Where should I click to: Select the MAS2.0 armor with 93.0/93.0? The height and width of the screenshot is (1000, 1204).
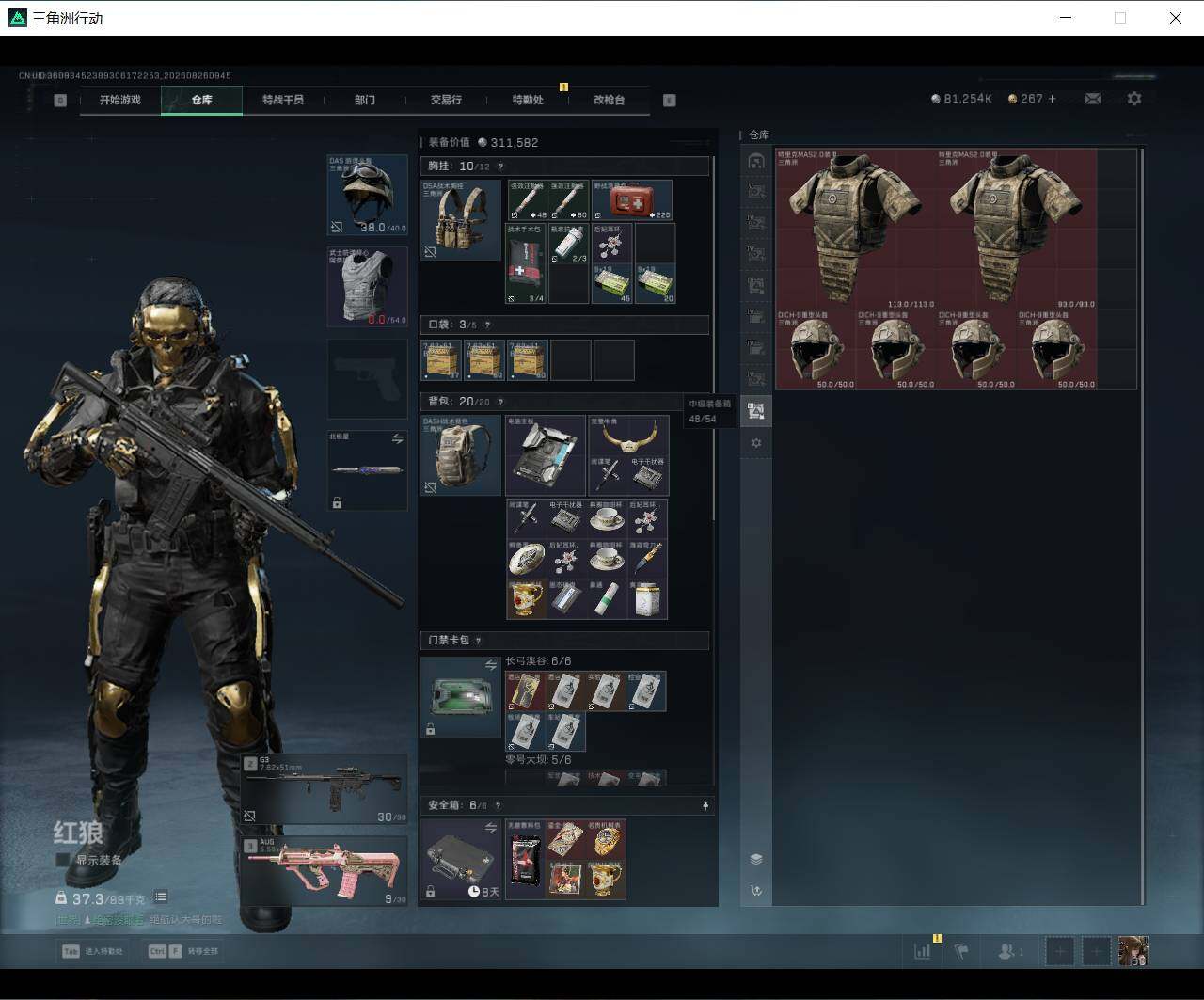coord(1018,230)
